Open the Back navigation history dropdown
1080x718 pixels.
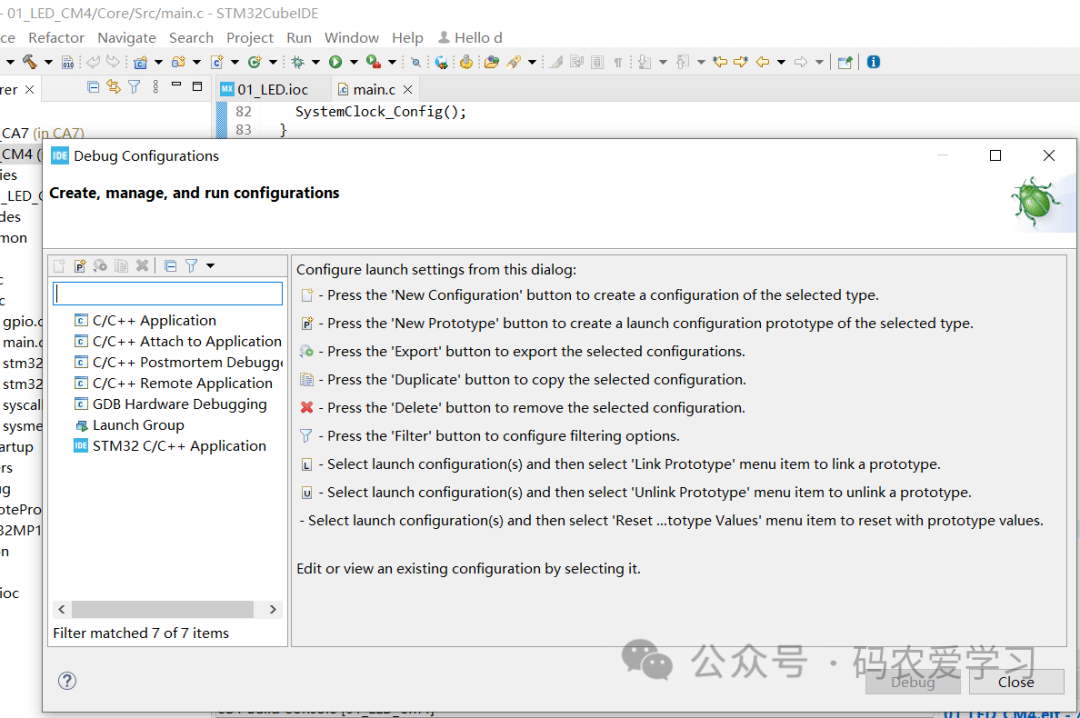(x=781, y=62)
